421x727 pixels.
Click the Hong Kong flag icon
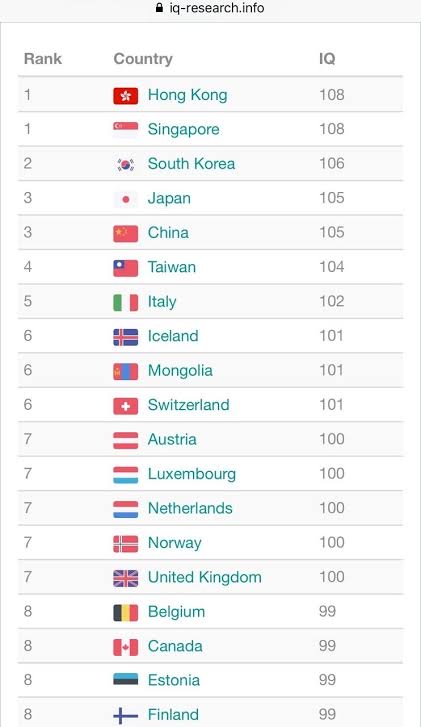tap(126, 96)
